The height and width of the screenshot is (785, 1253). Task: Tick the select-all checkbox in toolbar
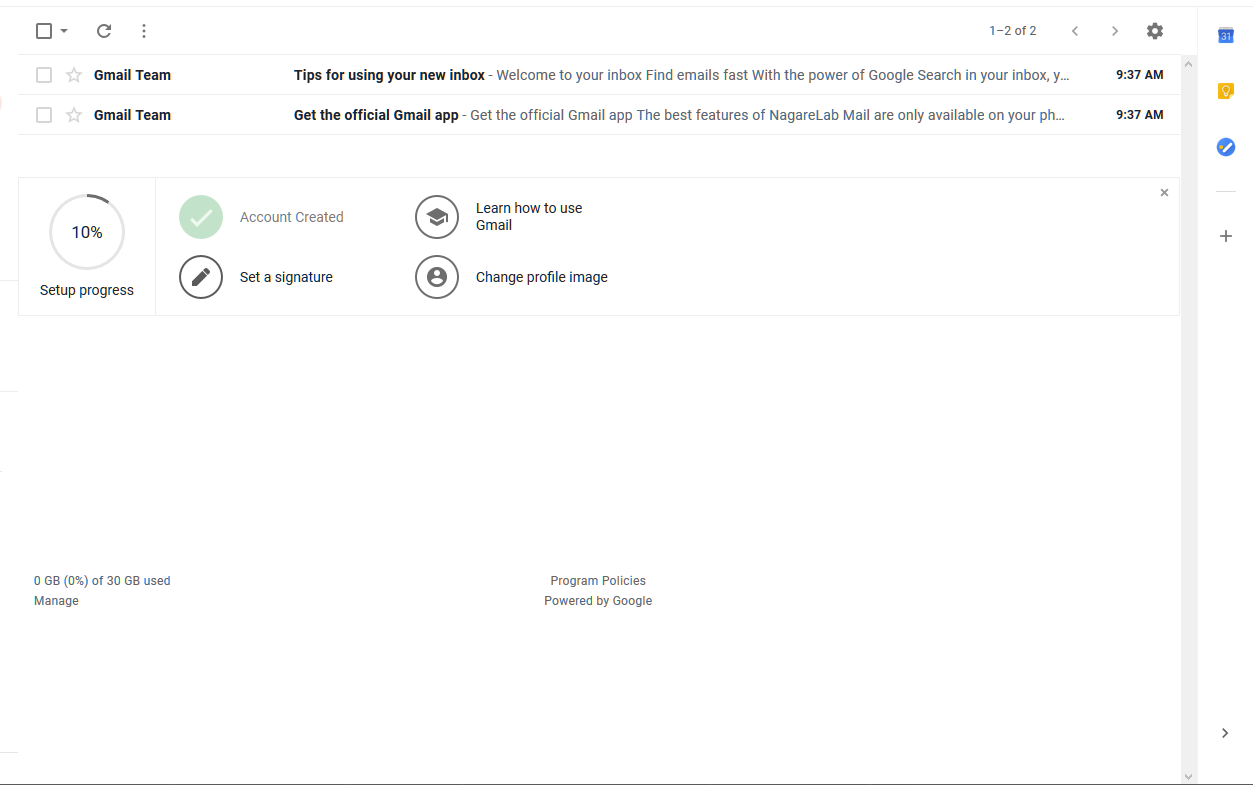tap(44, 31)
